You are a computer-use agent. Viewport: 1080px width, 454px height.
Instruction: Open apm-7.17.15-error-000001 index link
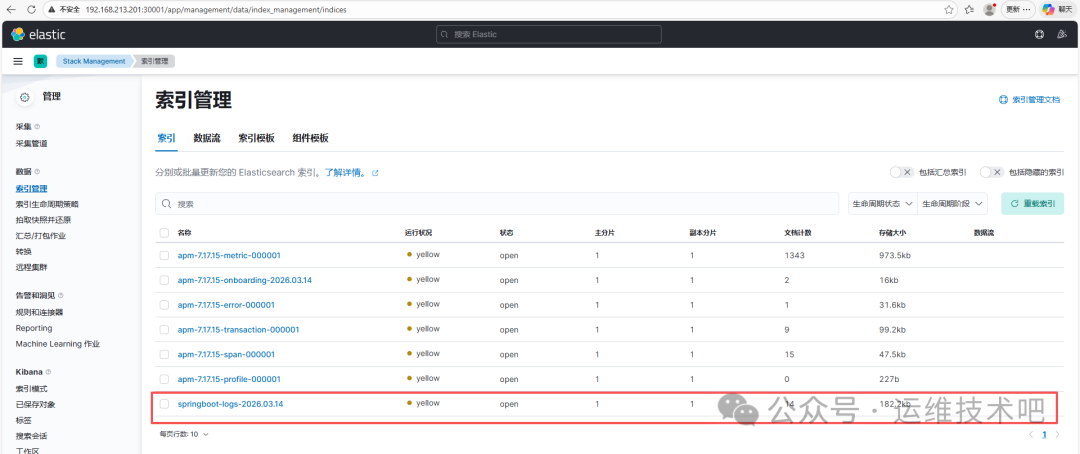pos(227,305)
